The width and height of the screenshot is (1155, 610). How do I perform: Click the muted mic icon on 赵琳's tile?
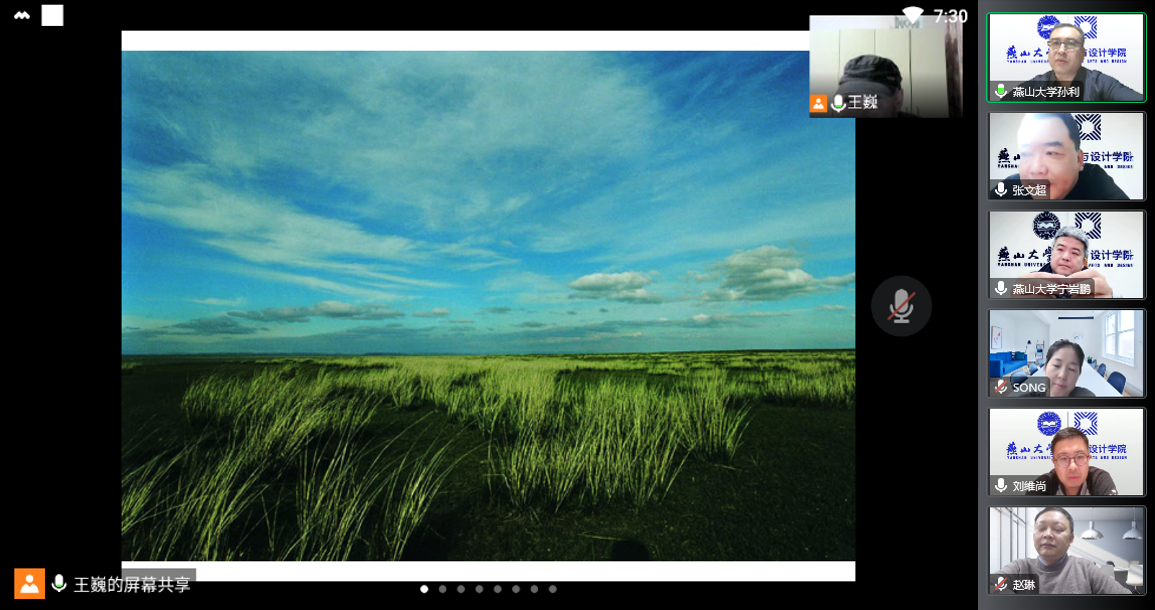1000,584
